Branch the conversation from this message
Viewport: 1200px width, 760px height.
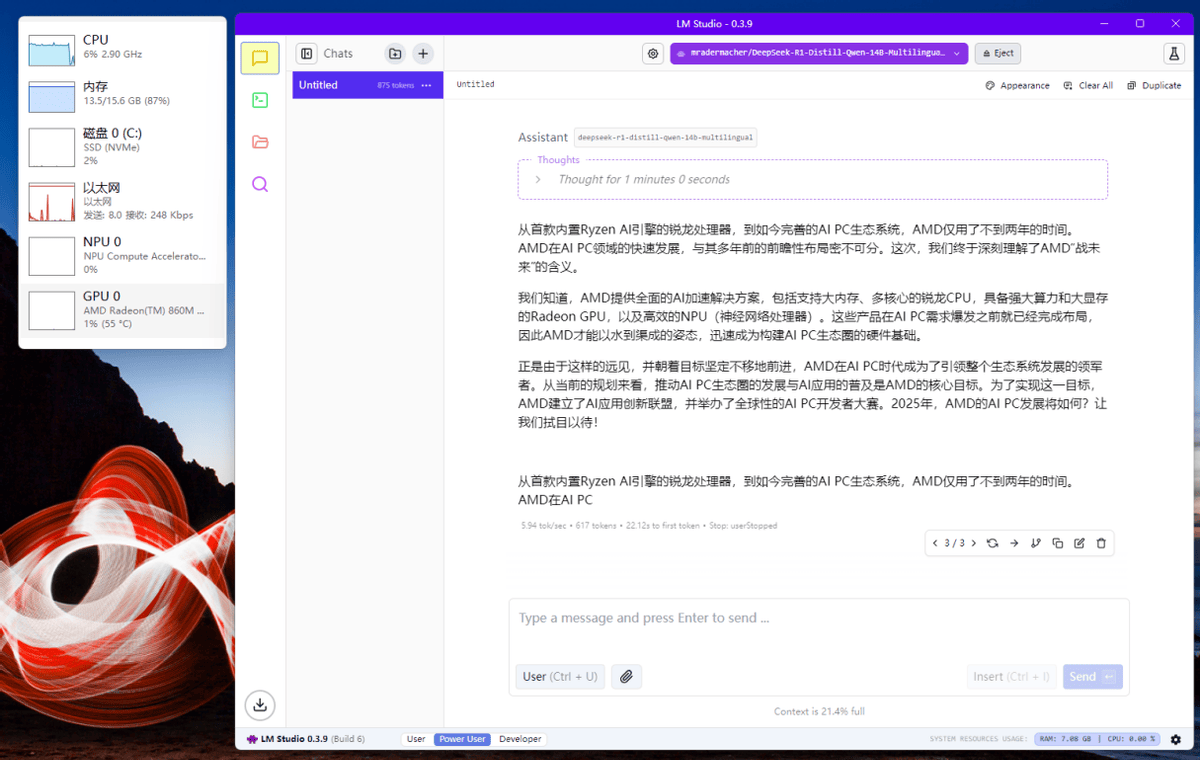pos(1036,543)
